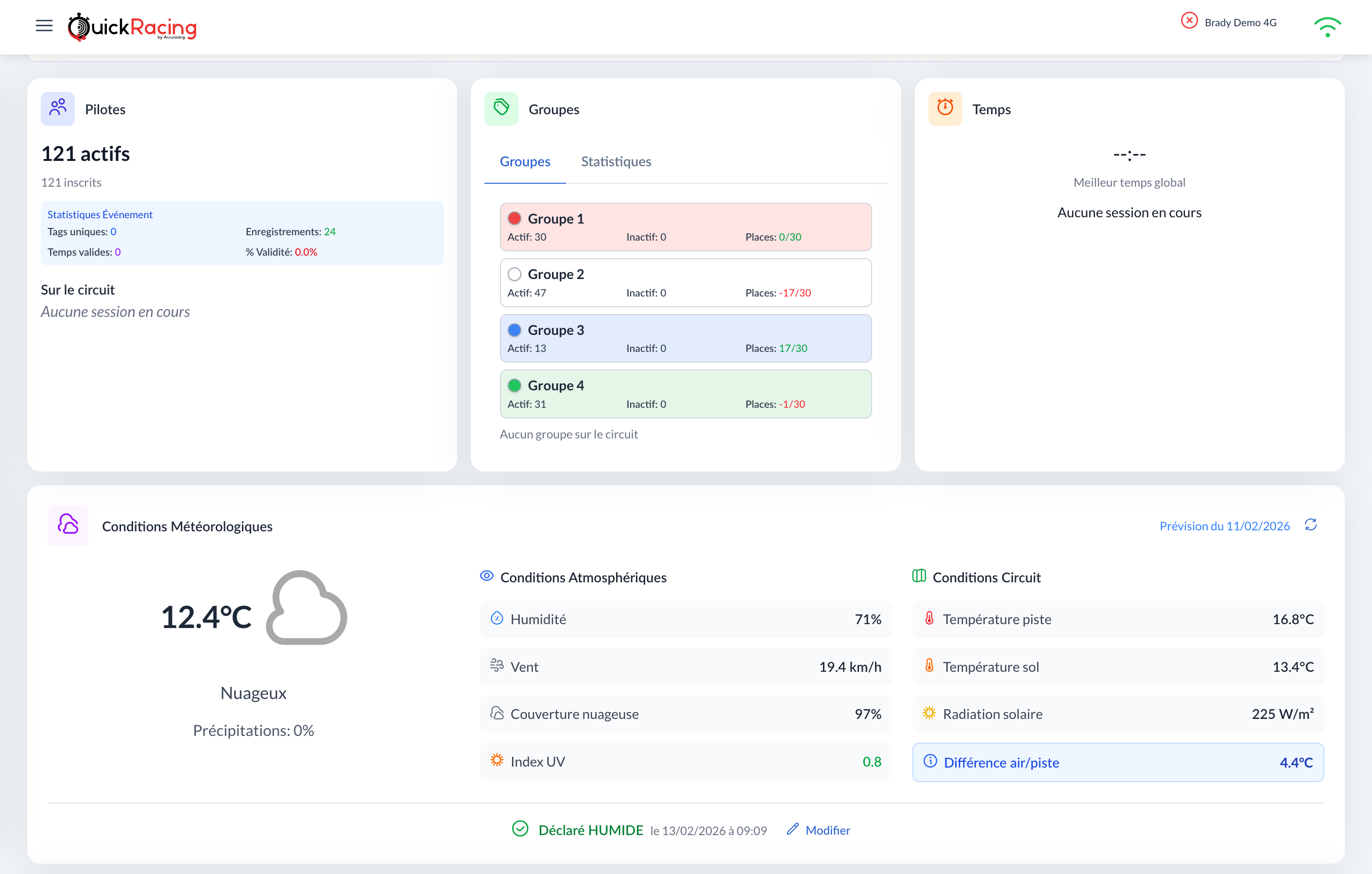
Task: Open the hamburger navigation menu
Action: pos(44,26)
